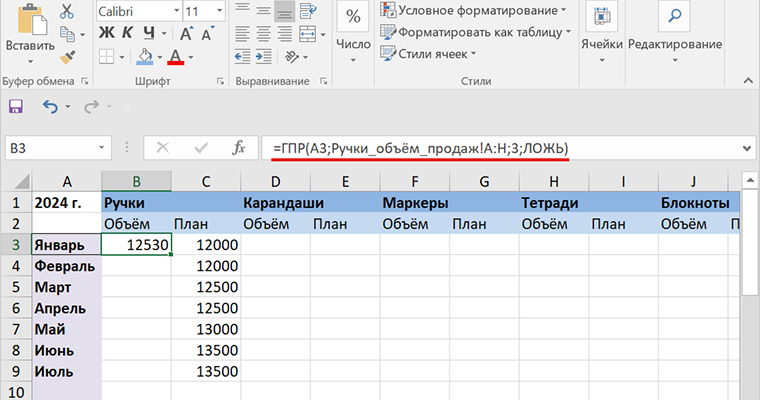The image size is (760, 400).
Task: Open Insert Function fx dialog
Action: pos(238,148)
